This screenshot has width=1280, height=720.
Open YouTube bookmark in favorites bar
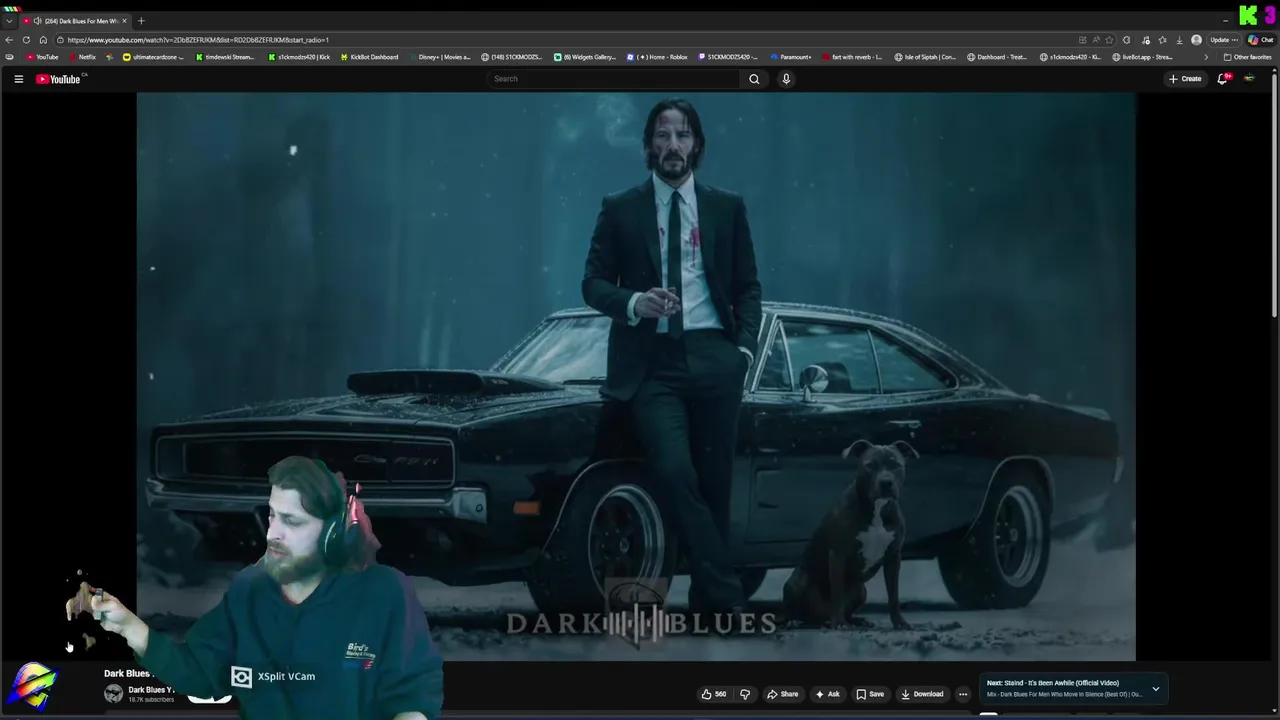point(42,57)
